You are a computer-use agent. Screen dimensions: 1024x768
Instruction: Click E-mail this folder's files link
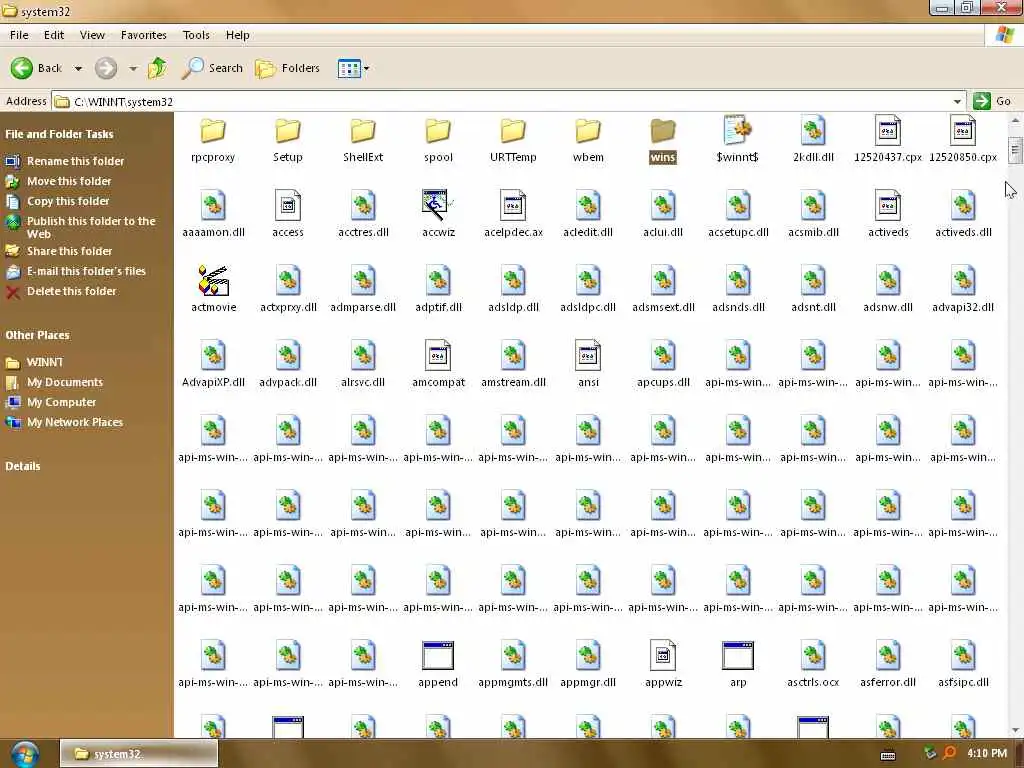[x=86, y=271]
